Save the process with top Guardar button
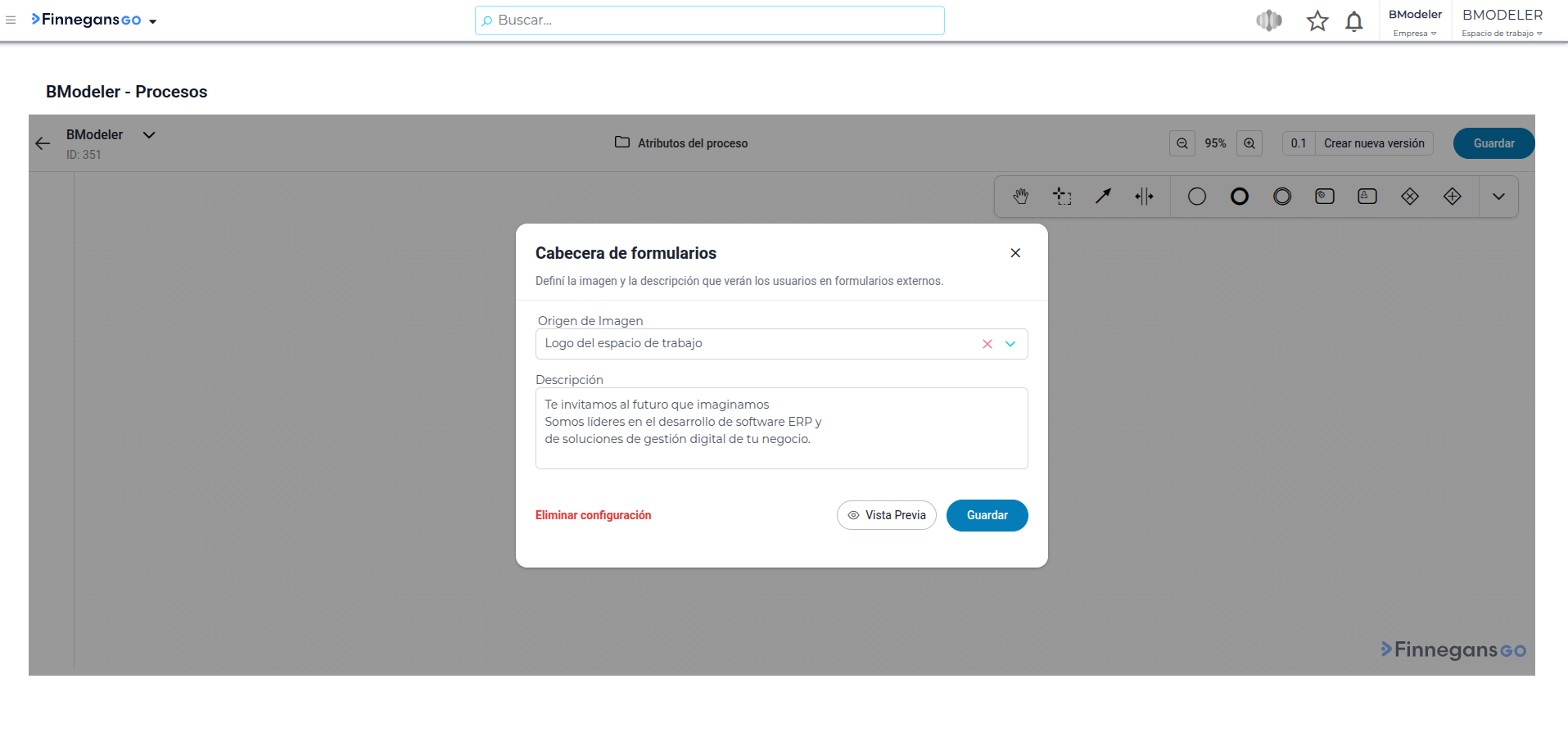 coord(1493,143)
